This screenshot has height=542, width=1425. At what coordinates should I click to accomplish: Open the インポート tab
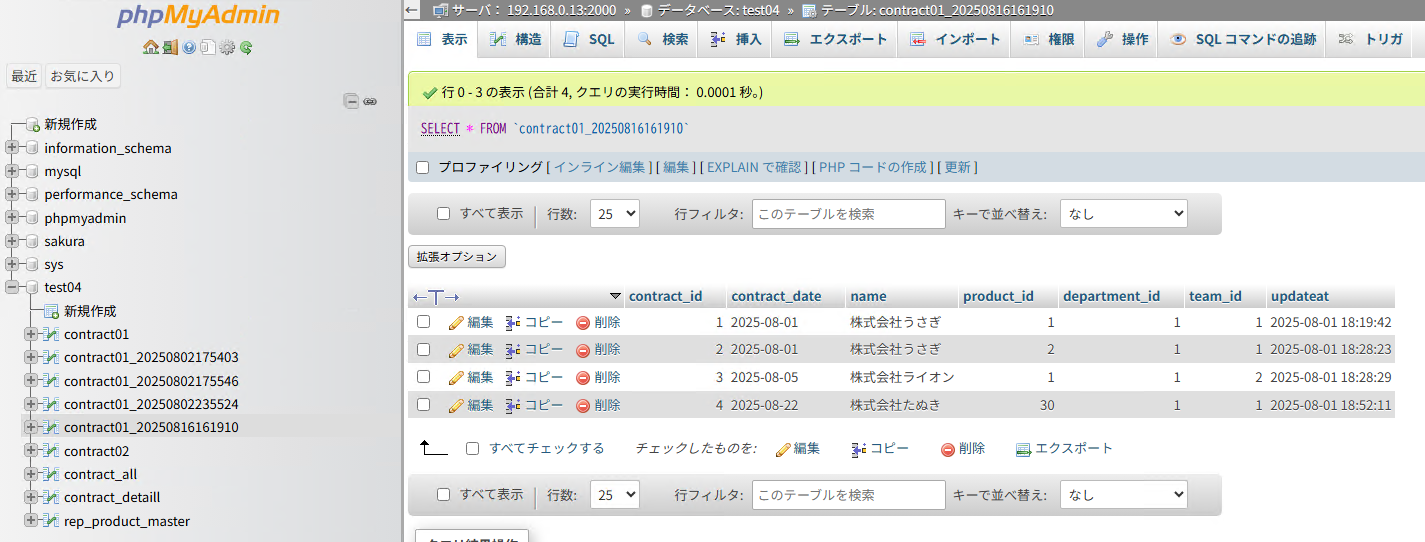point(955,39)
